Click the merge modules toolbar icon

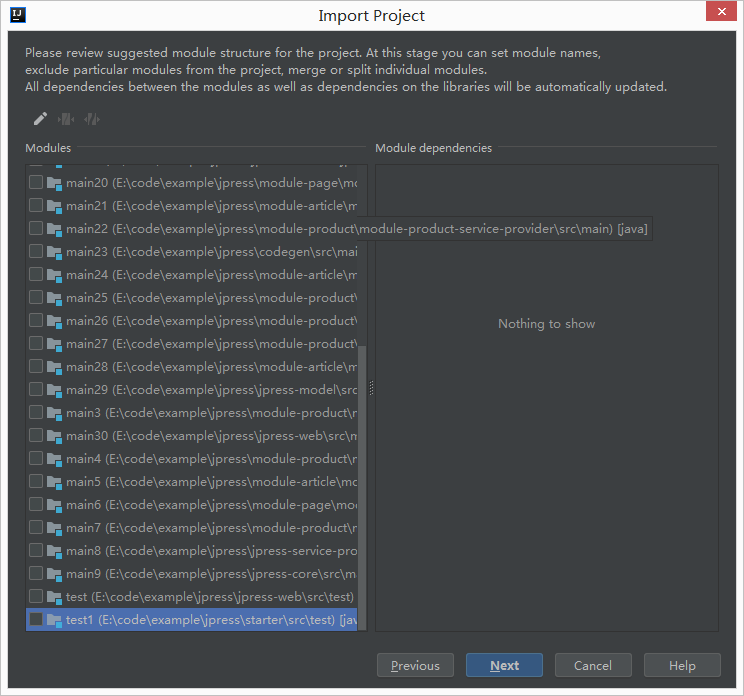[x=66, y=119]
